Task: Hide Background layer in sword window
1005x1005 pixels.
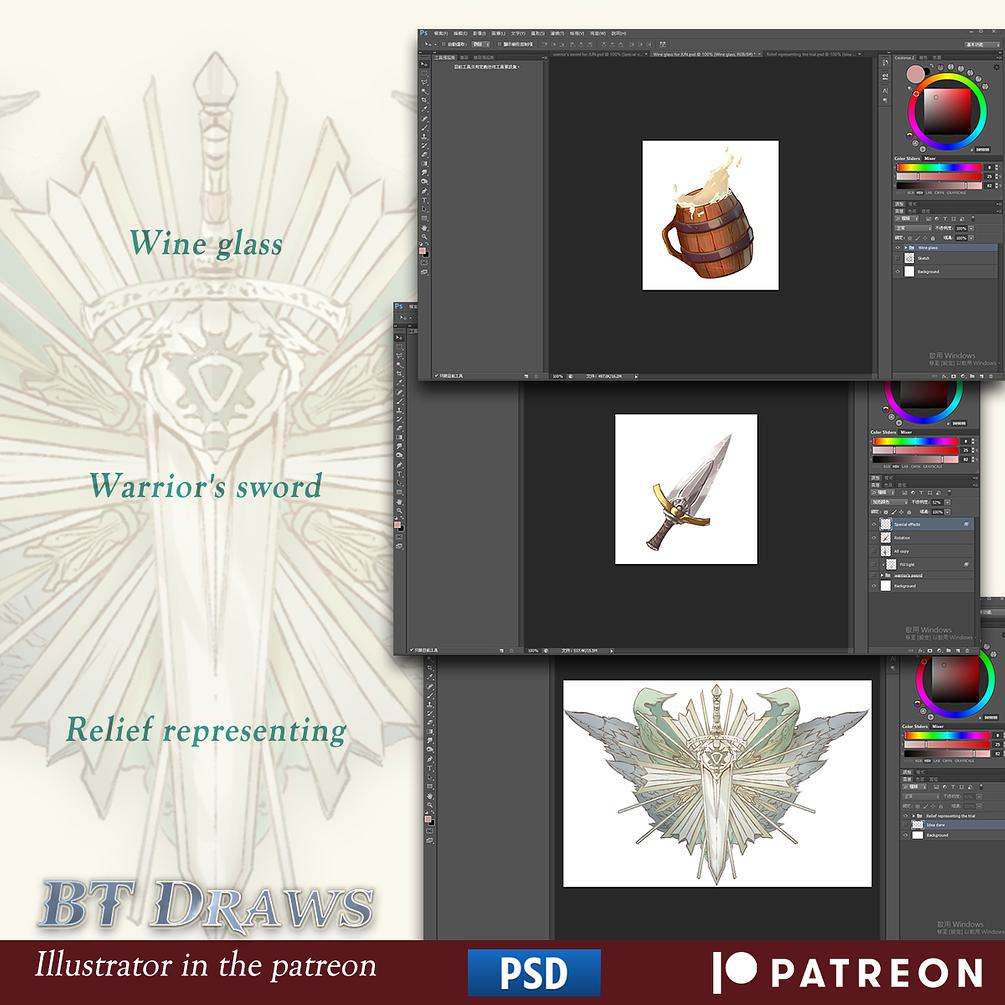Action: (874, 586)
